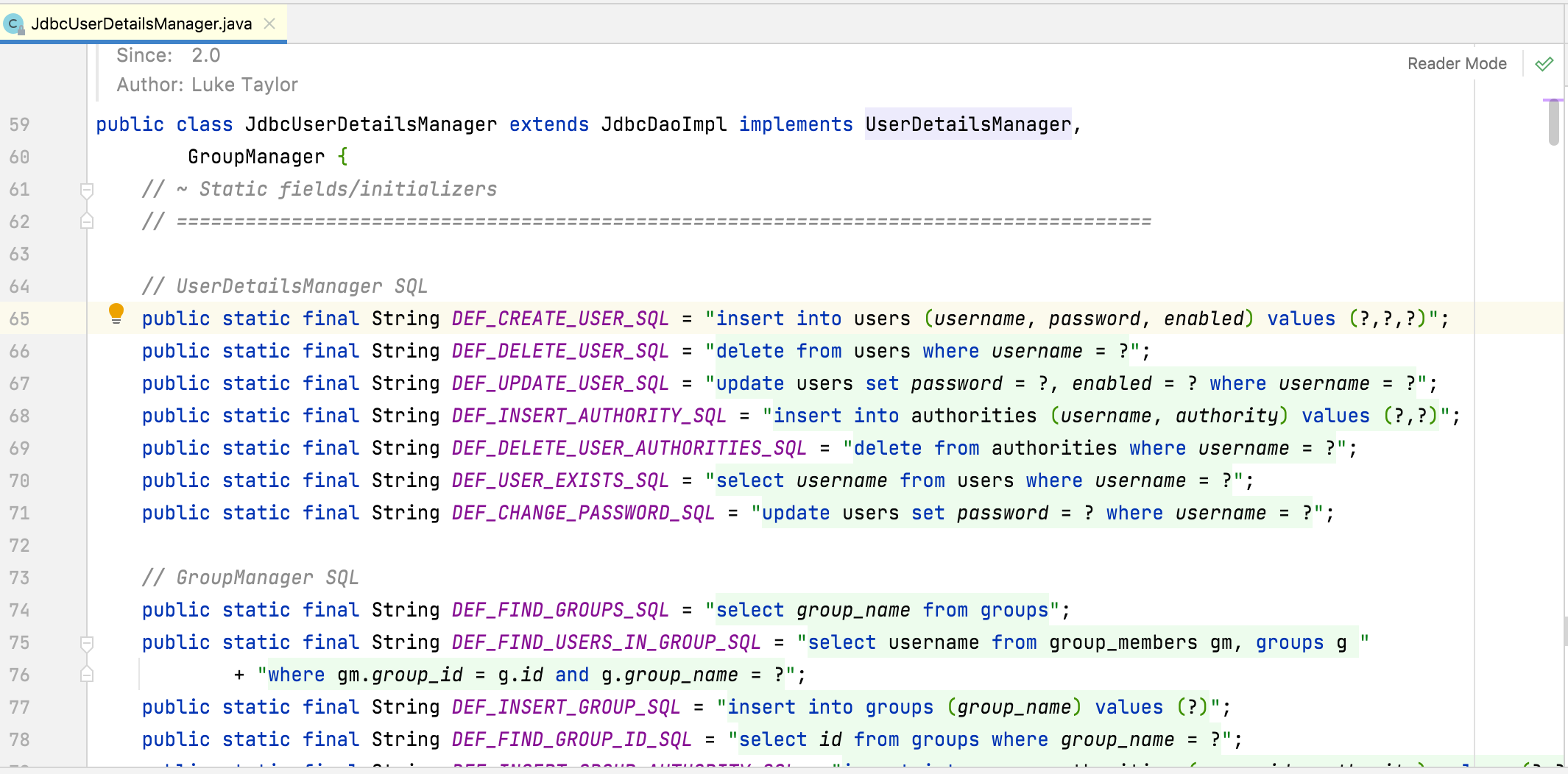Toggle Reader Mode

pyautogui.click(x=1456, y=64)
